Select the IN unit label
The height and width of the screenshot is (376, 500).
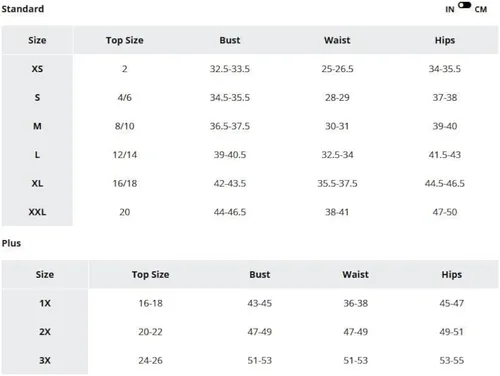pos(450,9)
